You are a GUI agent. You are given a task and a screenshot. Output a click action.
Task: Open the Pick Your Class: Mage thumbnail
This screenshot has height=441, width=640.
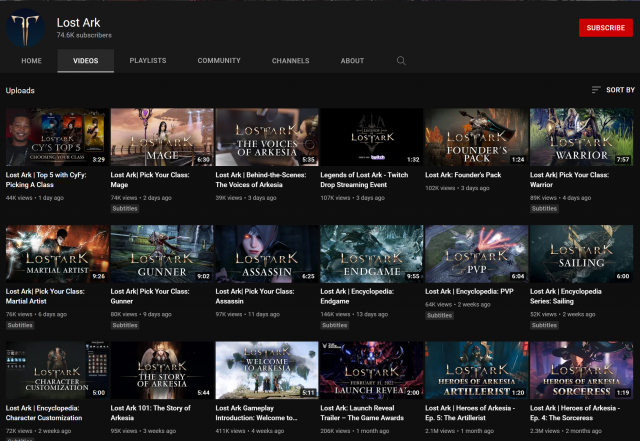(162, 137)
